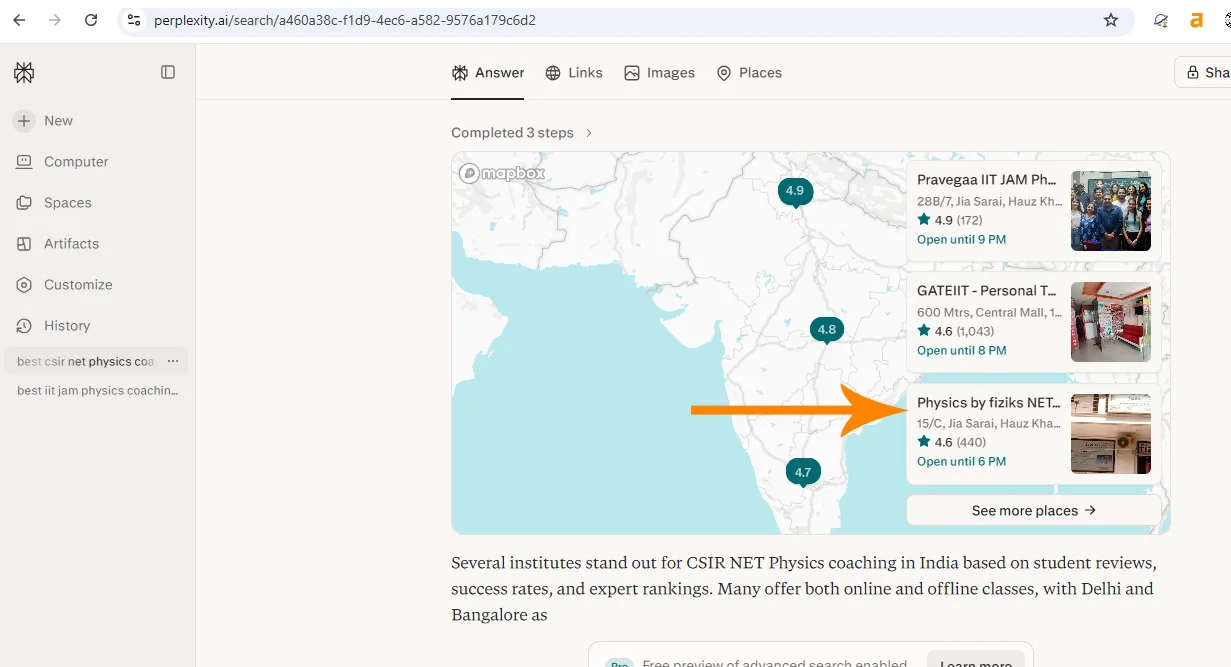Open options menu for csir net thread
Image resolution: width=1231 pixels, height=667 pixels.
pyautogui.click(x=173, y=361)
